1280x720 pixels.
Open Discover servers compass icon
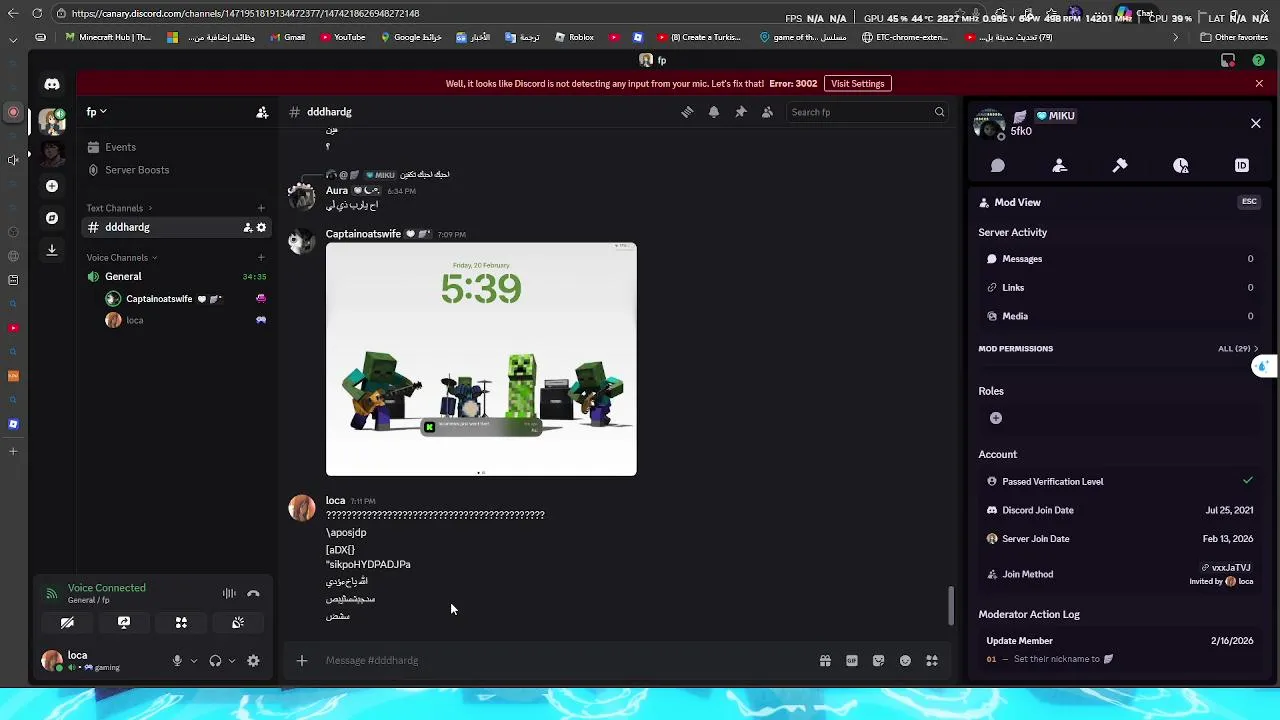(52, 218)
